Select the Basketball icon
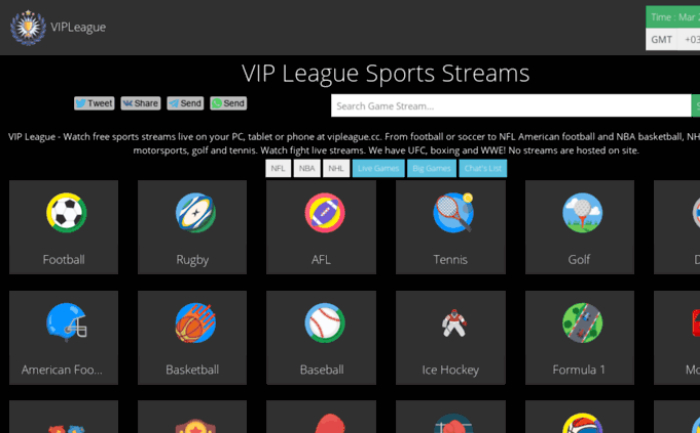The width and height of the screenshot is (700, 433). (x=196, y=323)
